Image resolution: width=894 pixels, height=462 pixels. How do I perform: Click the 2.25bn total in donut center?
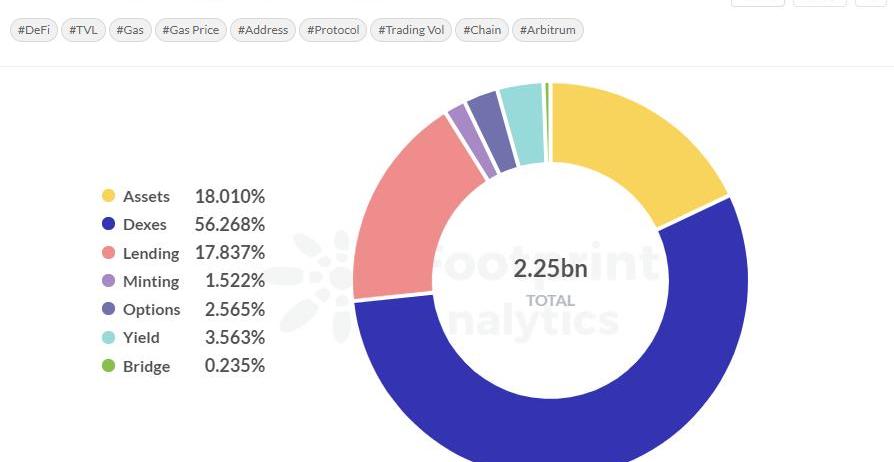click(x=550, y=269)
